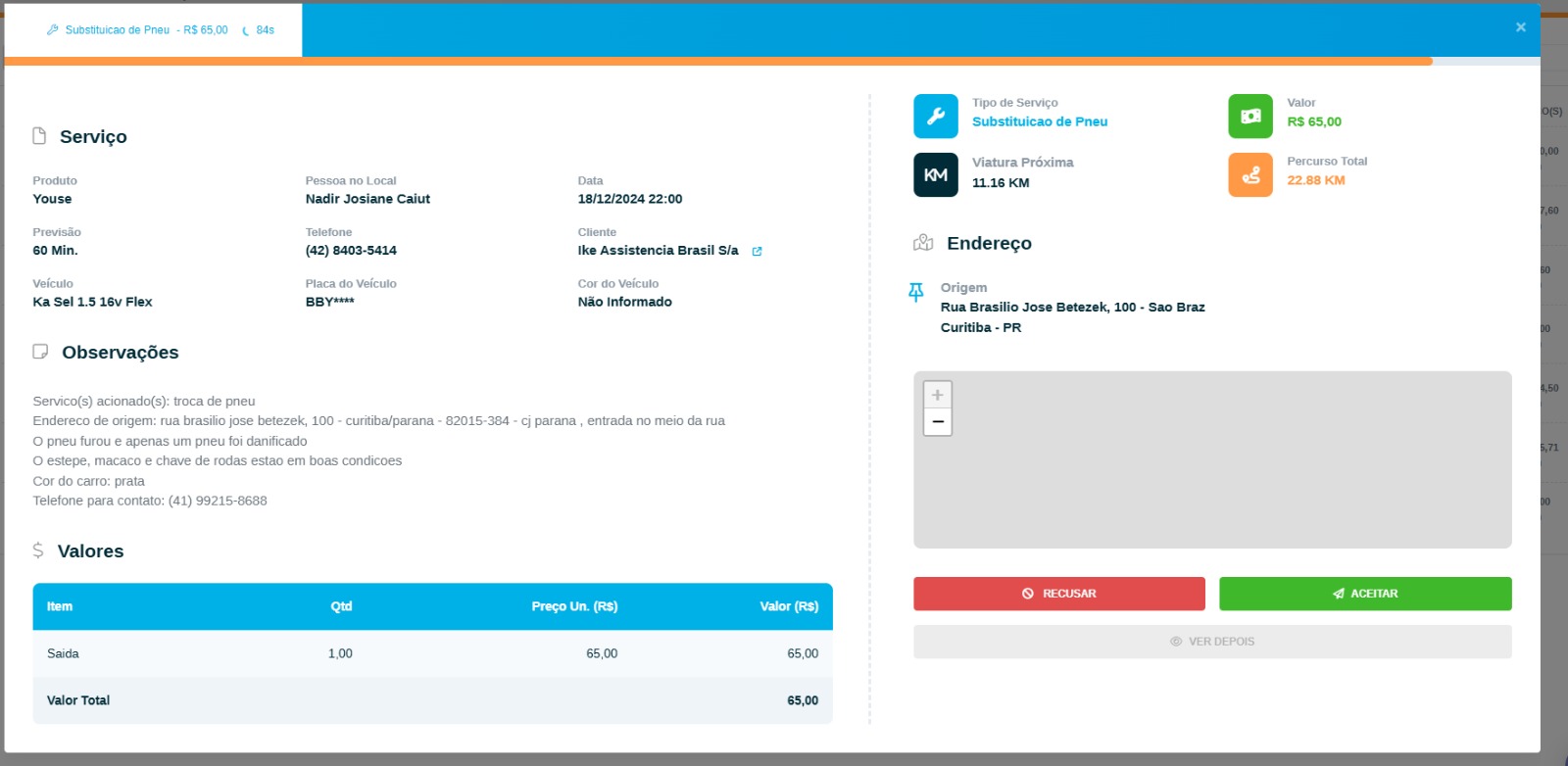Click the ban icon on the RECUSAR button
This screenshot has height=766, width=1568.
pos(1028,594)
